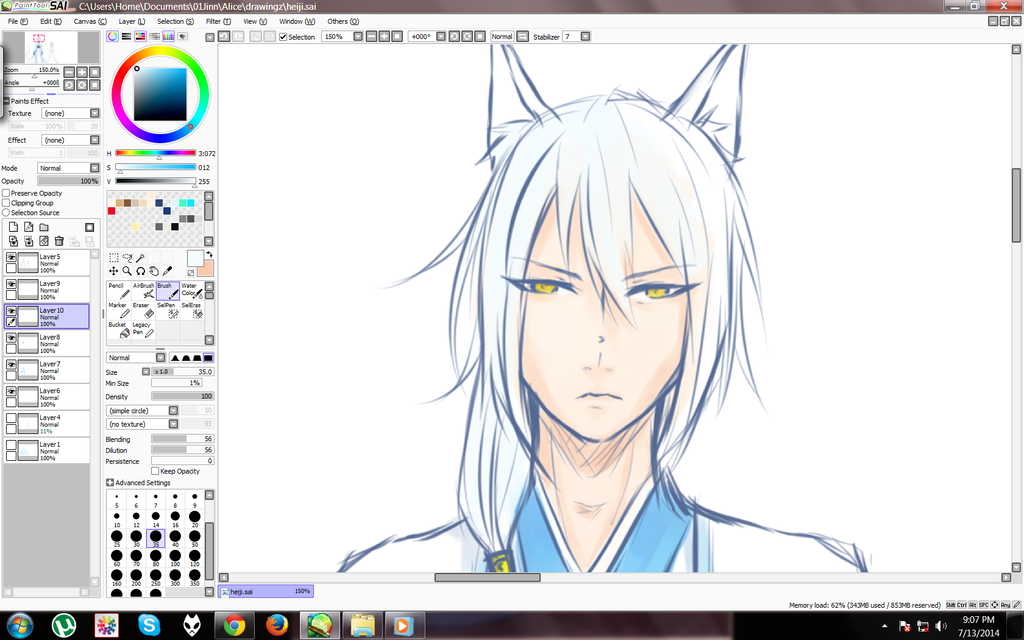Select Layer1 in the layer list

[x=47, y=451]
